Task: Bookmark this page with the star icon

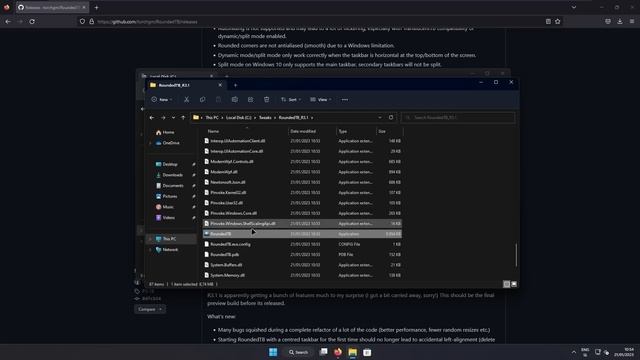Action: (558, 21)
